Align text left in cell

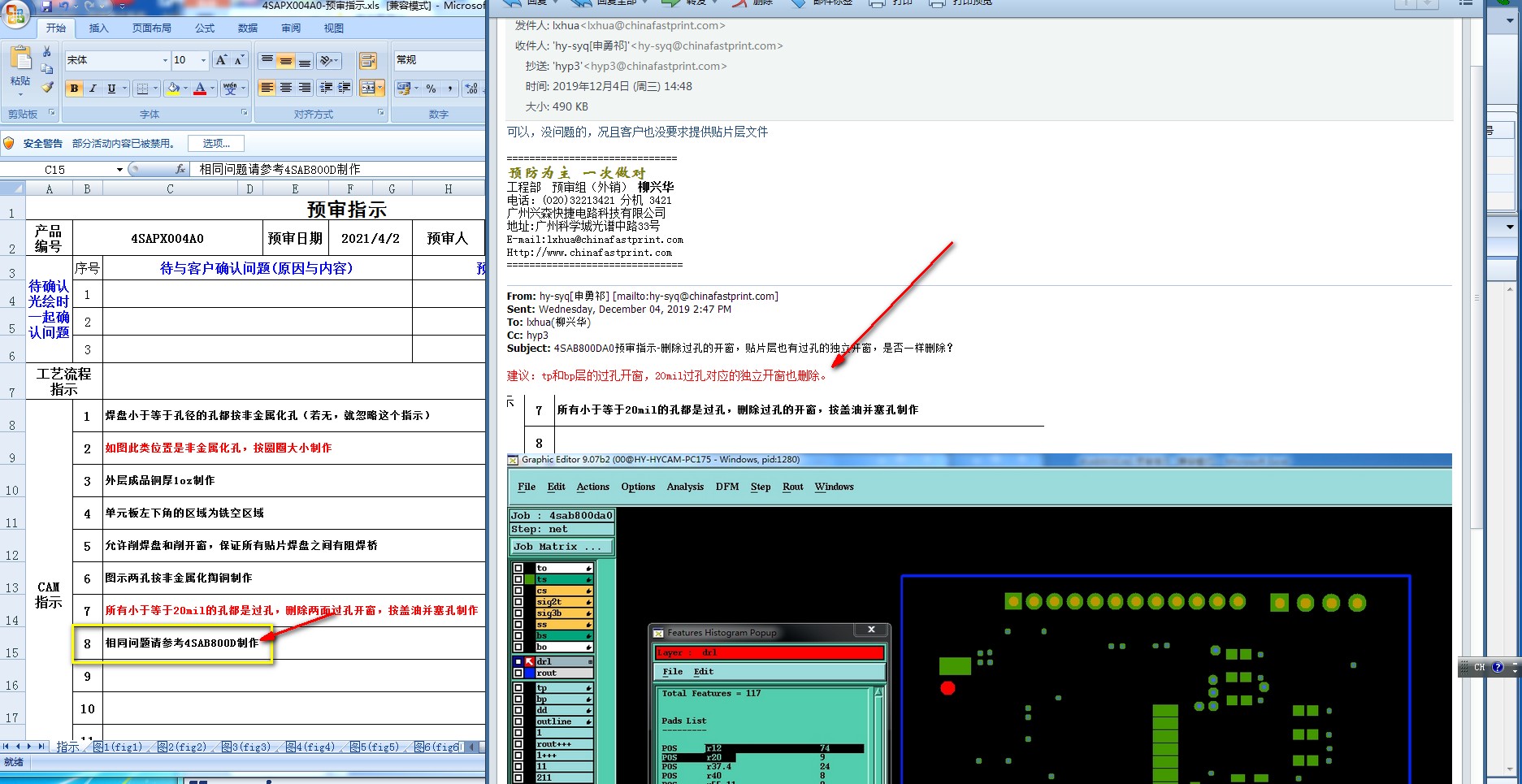267,88
